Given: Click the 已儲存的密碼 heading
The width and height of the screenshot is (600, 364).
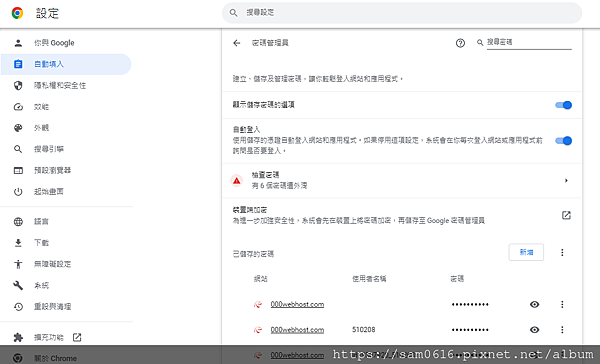Looking at the screenshot, I should click(253, 254).
